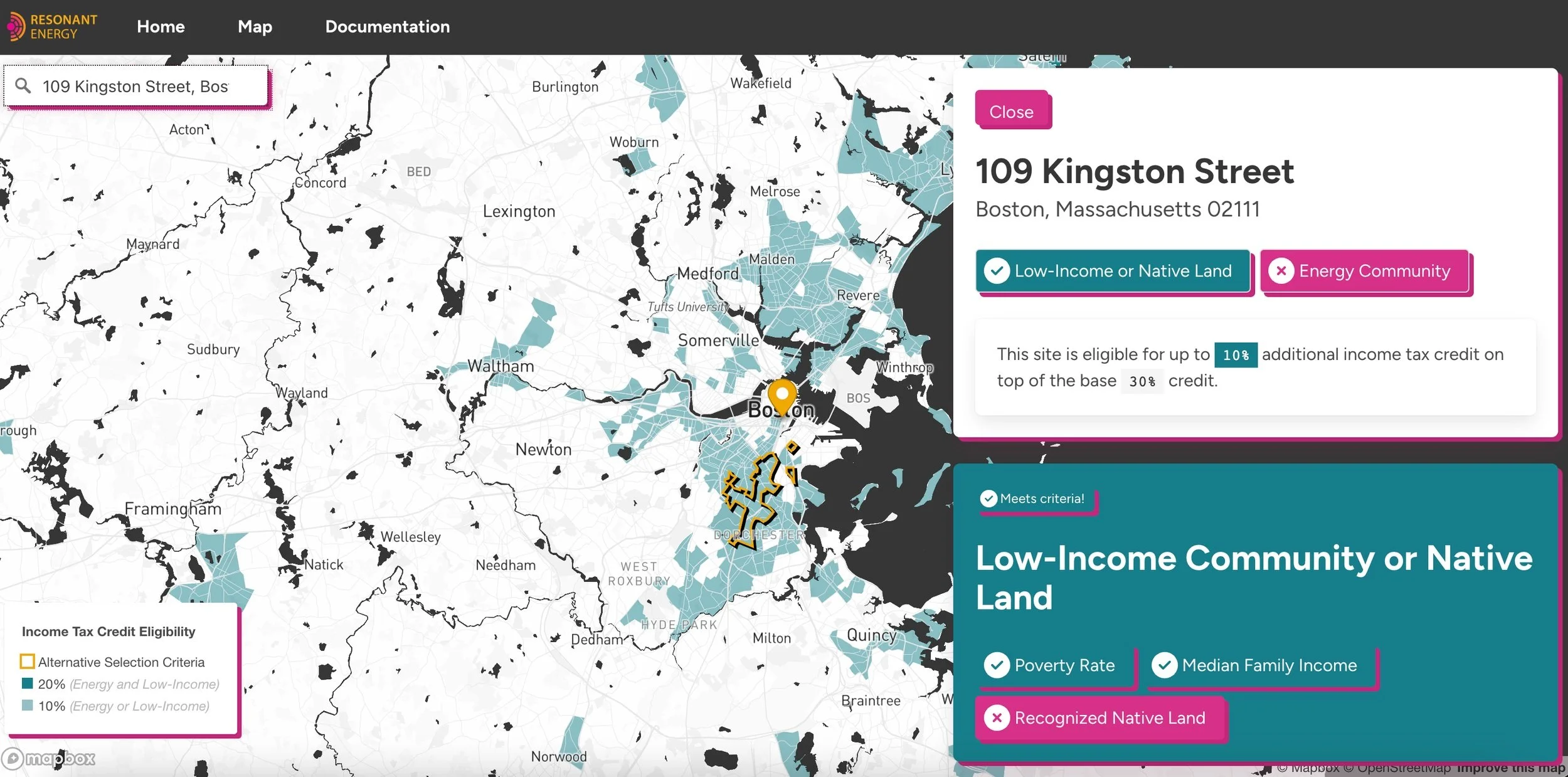
Task: Click the check icon on Low-Income or Native Land
Action: [x=997, y=271]
